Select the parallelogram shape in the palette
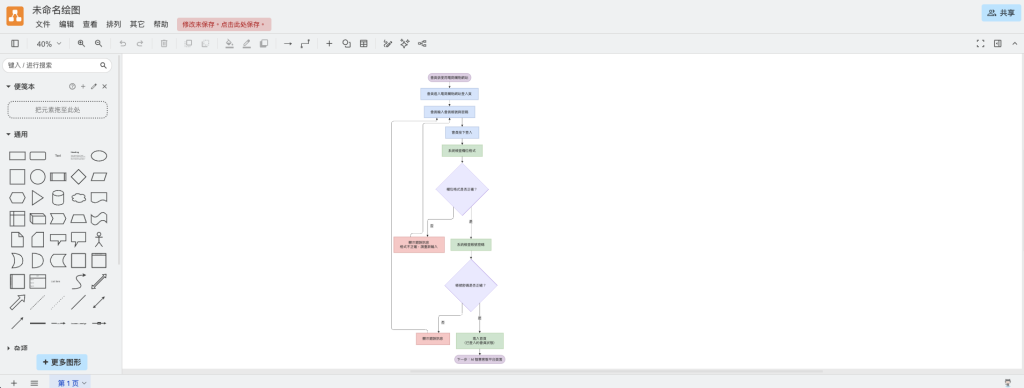The image size is (1024, 388). tap(99, 176)
